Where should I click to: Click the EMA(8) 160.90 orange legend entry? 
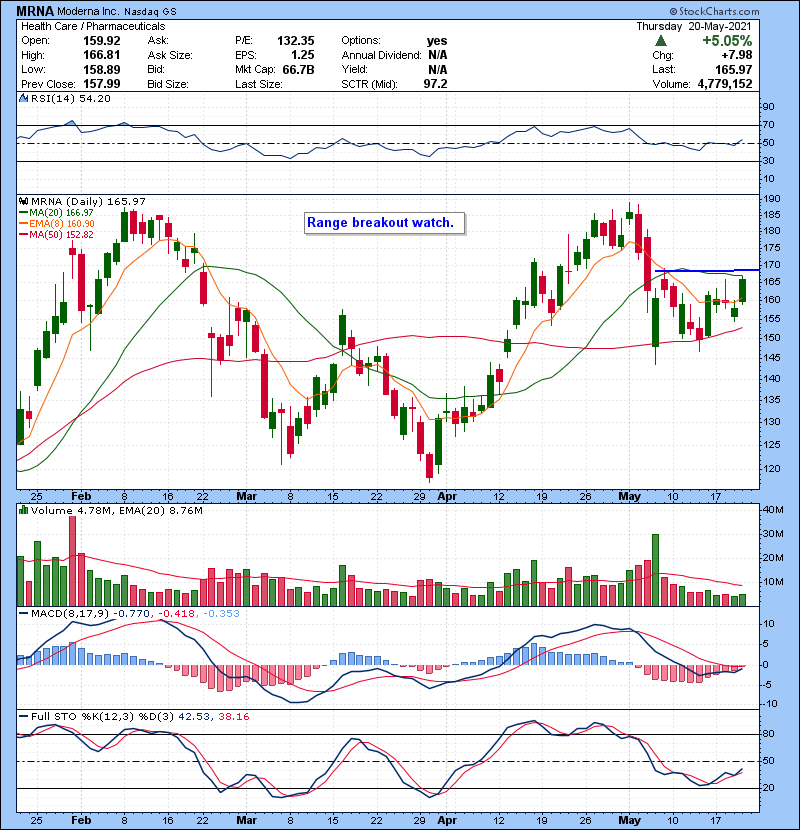tap(57, 223)
